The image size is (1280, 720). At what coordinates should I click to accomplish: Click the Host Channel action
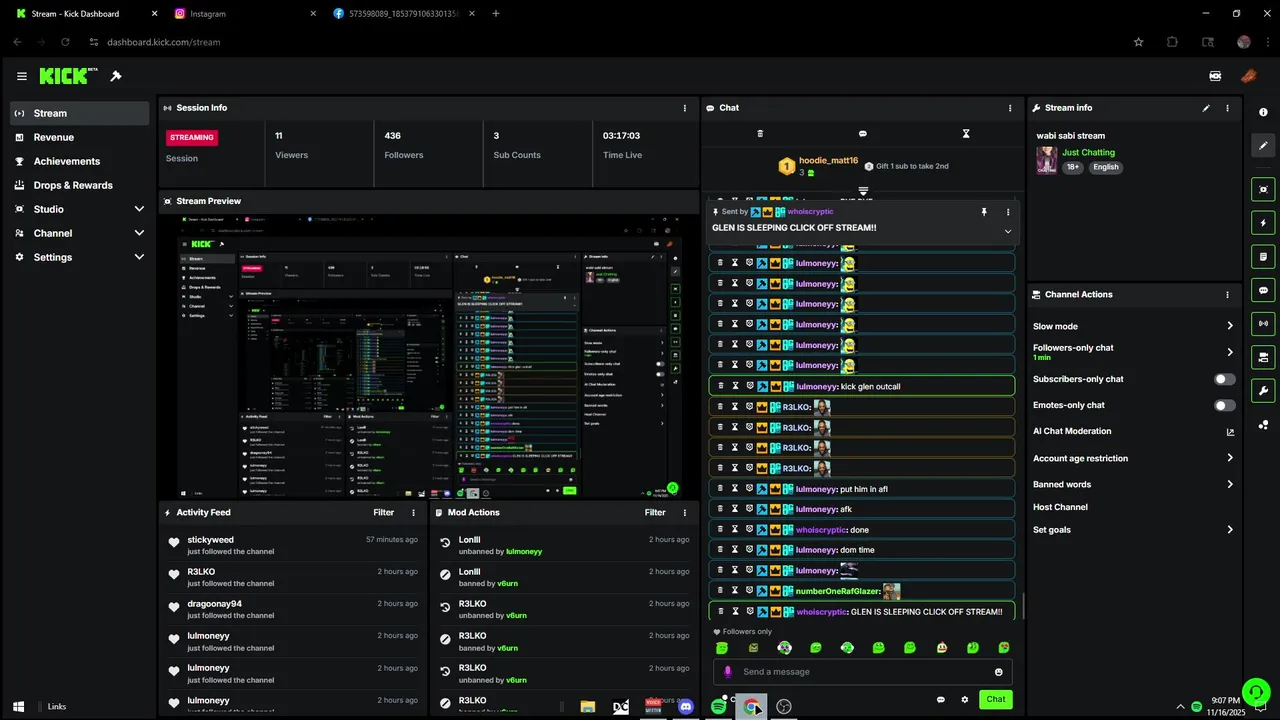coord(1060,507)
